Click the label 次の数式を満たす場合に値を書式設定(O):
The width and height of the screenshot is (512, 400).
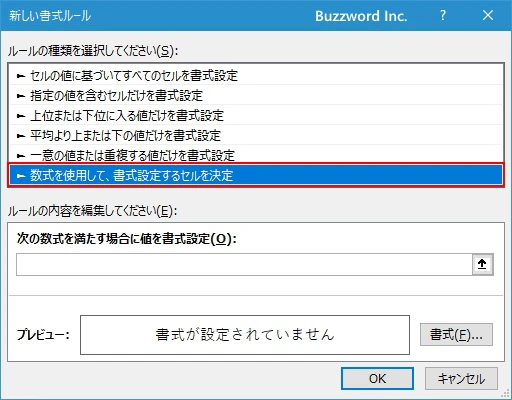127,238
